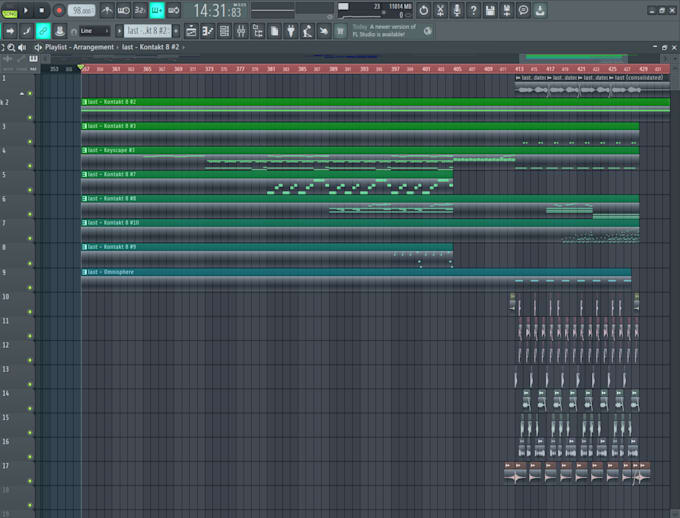Click bar 401 on the timeline ruler
Screen dimensions: 680x518
click(x=426, y=69)
